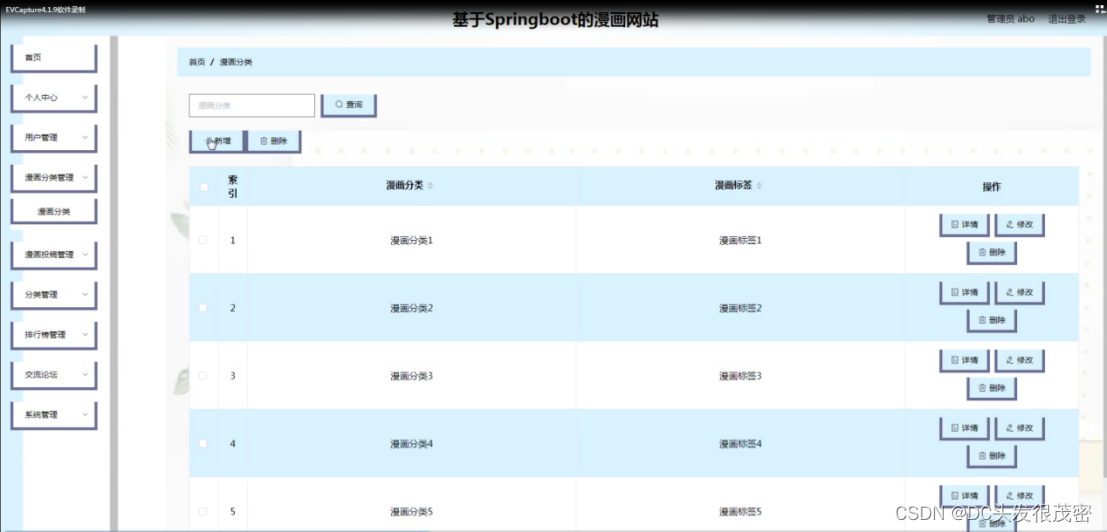Click 修改 for the 漫画分类4 row
This screenshot has width=1107, height=532.
pos(1019,428)
